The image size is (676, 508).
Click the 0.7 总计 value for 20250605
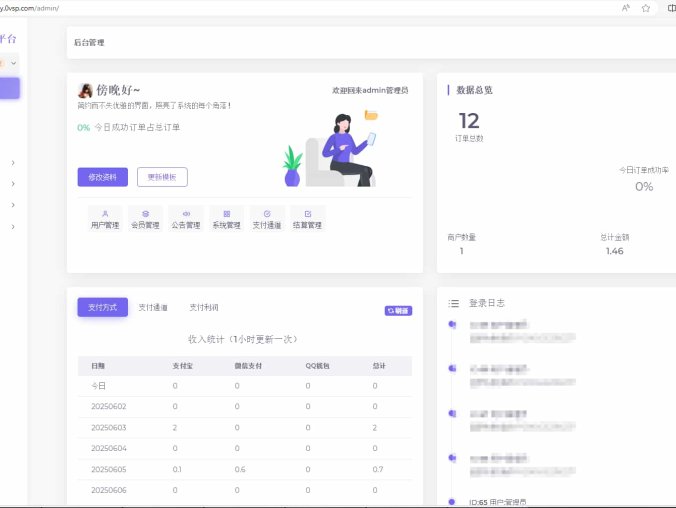tap(378, 469)
